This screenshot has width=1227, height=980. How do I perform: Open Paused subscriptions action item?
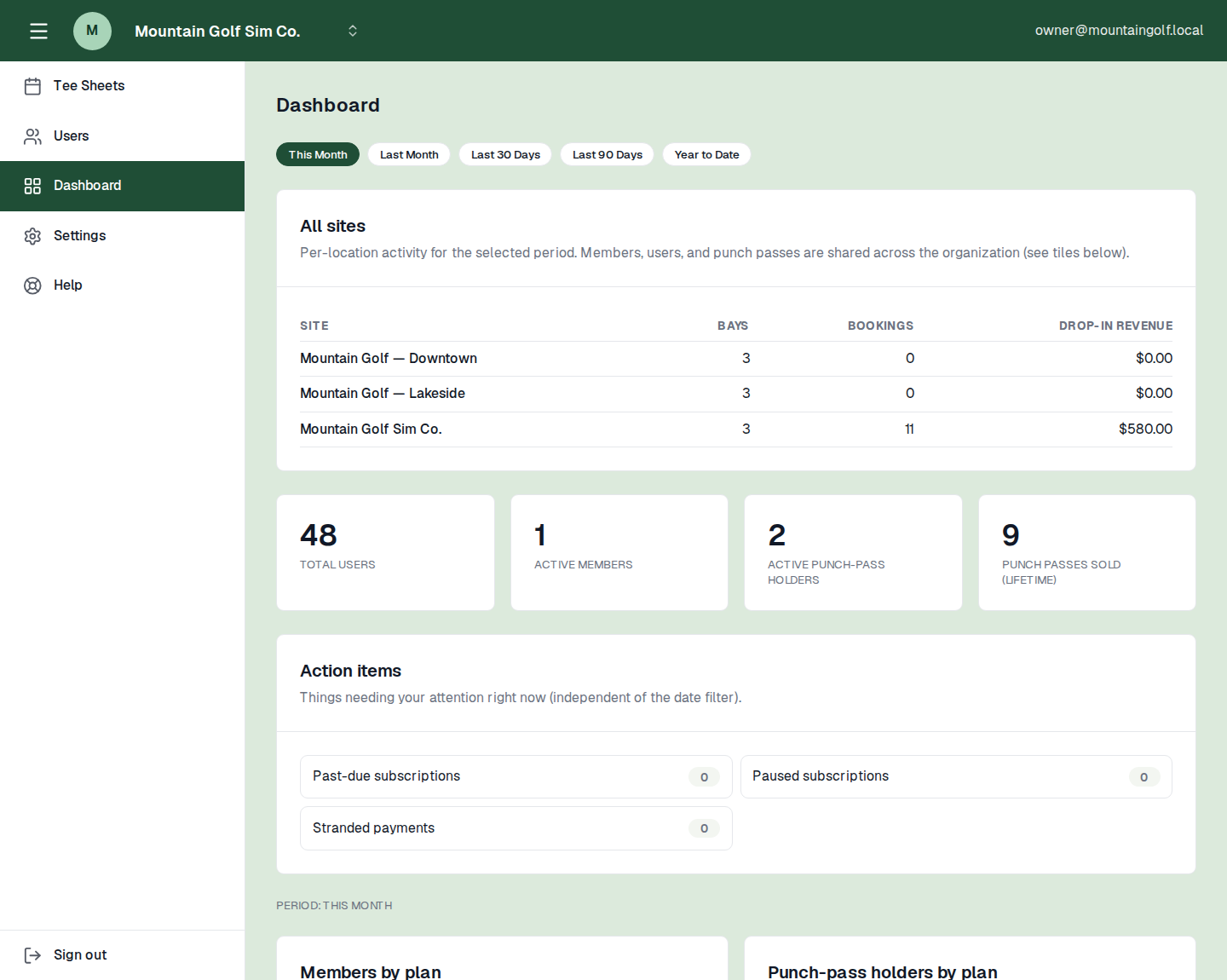[956, 777]
